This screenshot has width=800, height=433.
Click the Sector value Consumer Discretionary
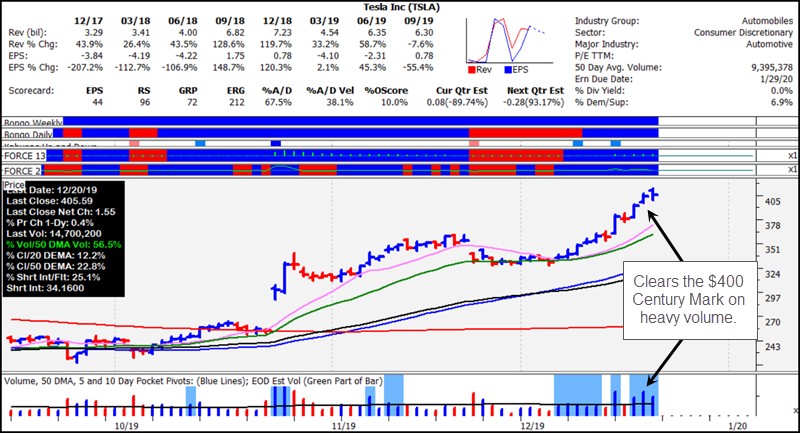click(743, 33)
